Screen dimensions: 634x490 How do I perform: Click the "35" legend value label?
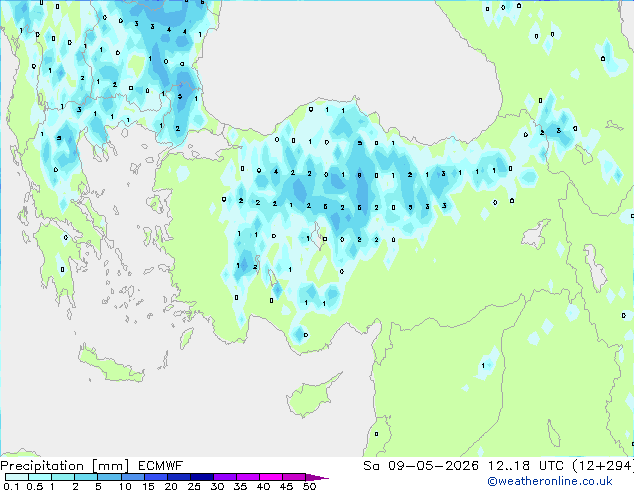(240, 486)
